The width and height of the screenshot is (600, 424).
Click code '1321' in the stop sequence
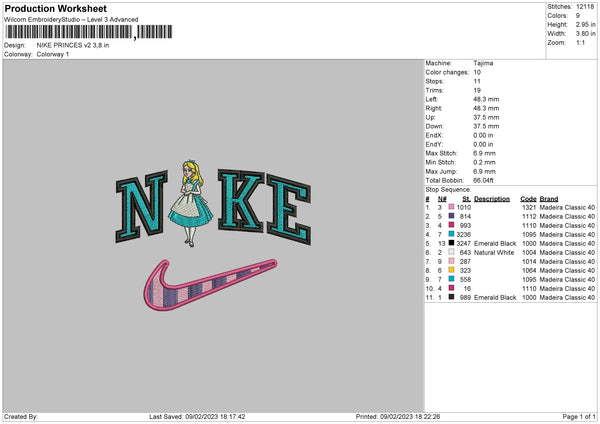[x=529, y=207]
